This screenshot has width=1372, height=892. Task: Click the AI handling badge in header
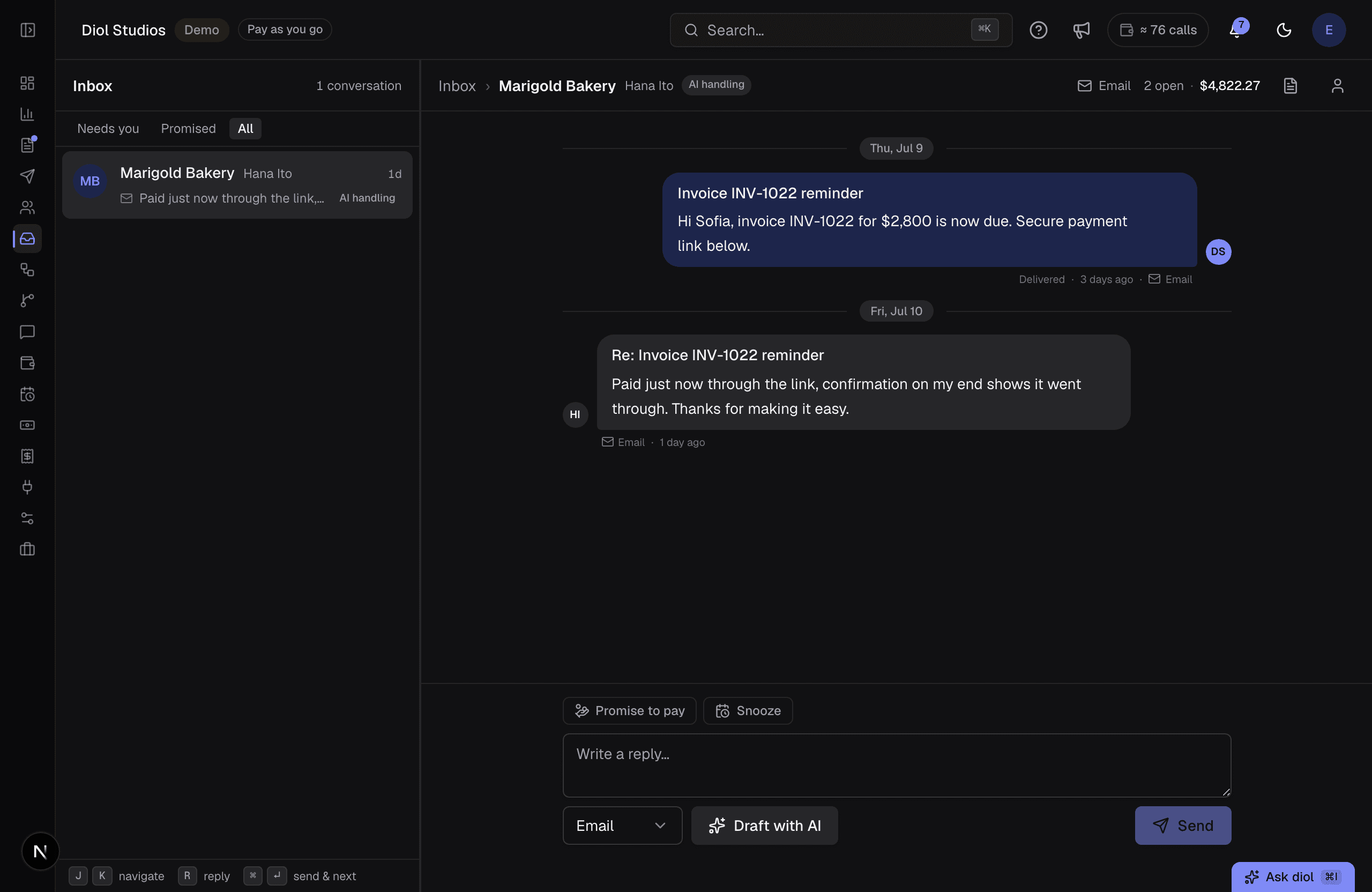[717, 85]
